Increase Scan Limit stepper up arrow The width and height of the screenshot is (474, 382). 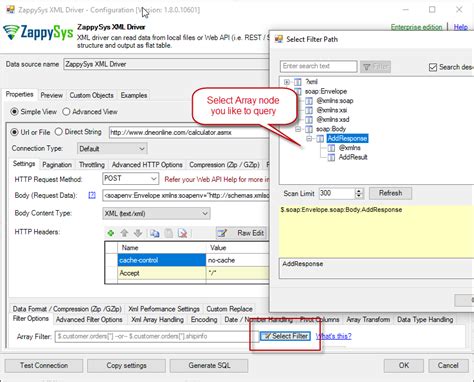pos(359,191)
